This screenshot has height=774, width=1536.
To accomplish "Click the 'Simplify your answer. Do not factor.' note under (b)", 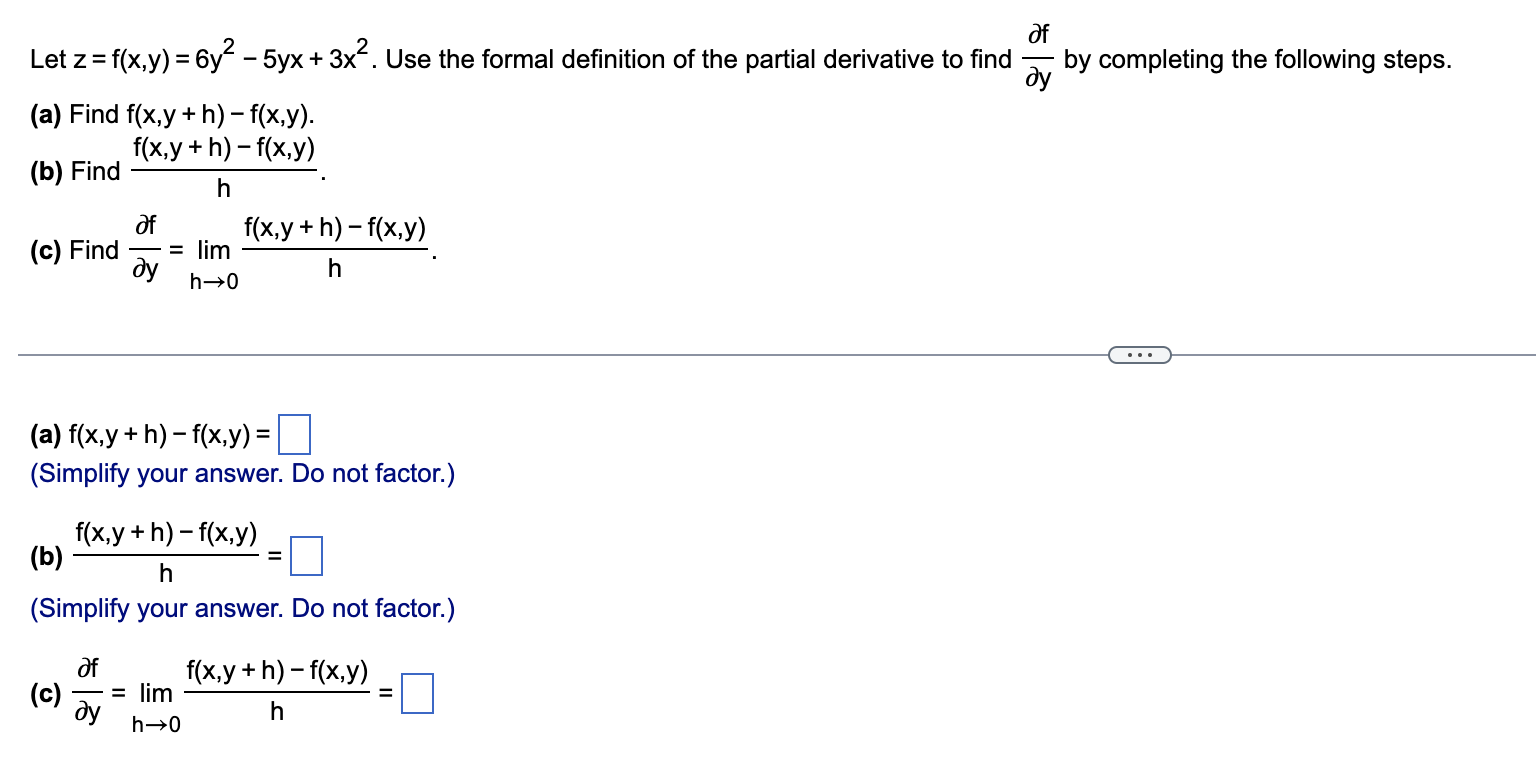I will [240, 608].
